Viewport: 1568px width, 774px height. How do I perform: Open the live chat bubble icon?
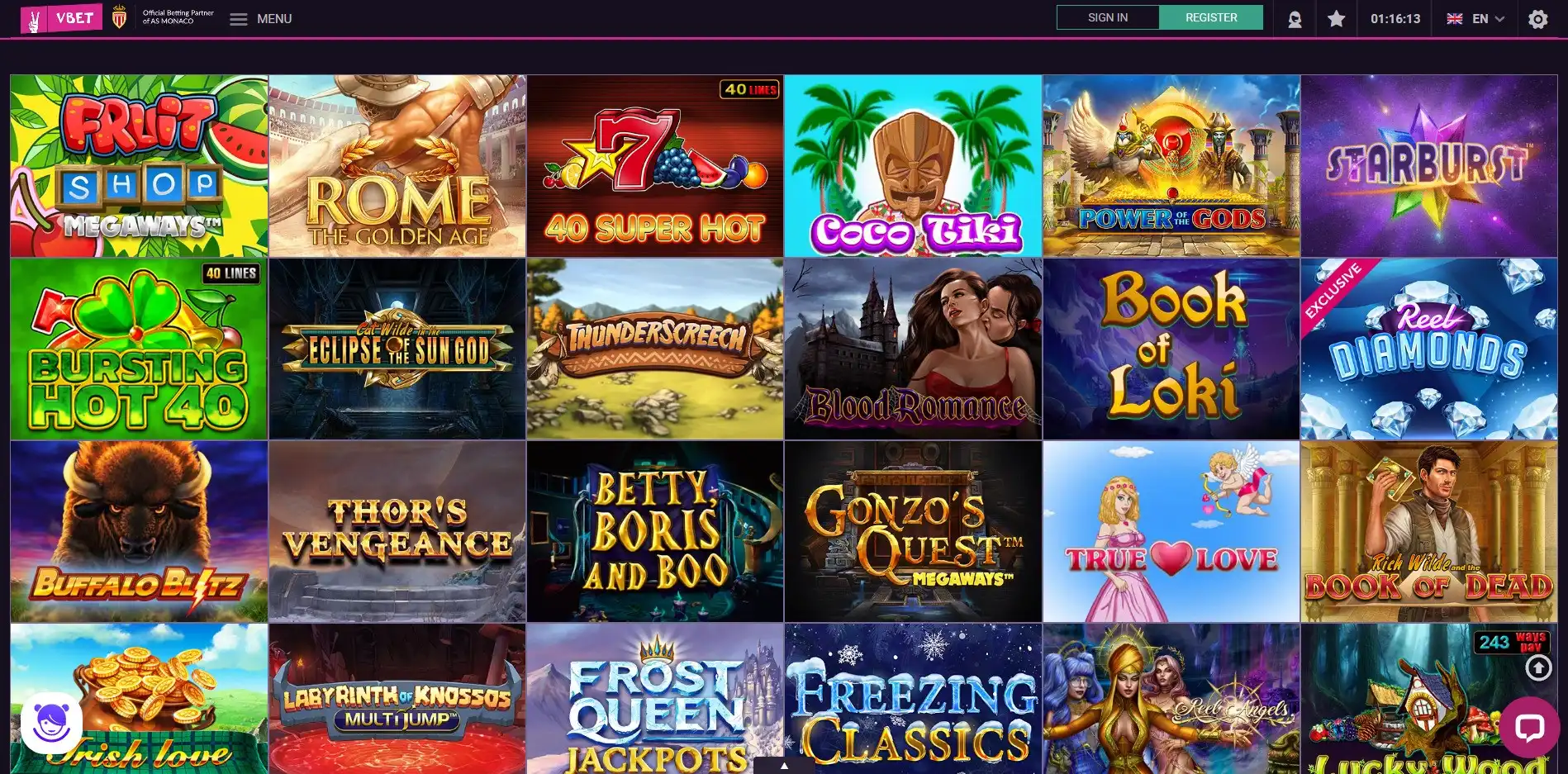[x=1529, y=727]
